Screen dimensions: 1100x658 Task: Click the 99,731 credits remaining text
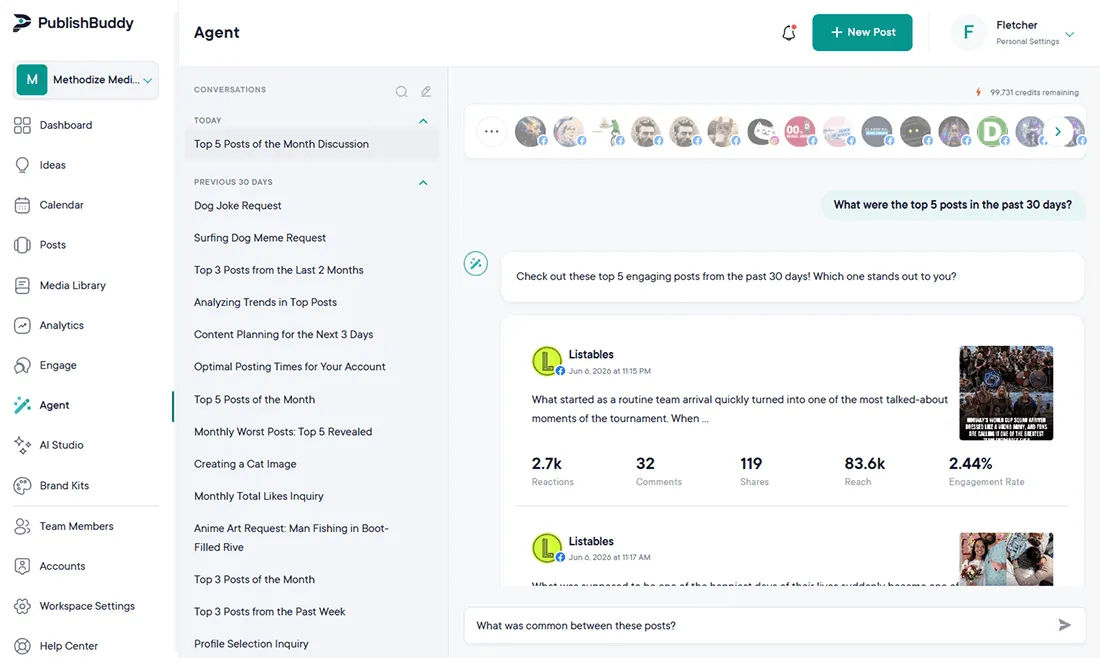[x=1034, y=93]
